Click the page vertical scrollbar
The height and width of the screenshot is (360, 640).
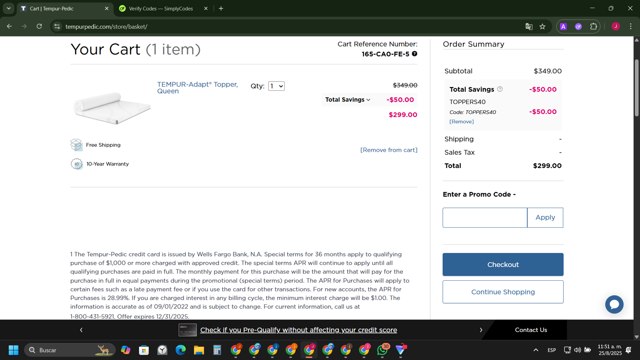point(636,88)
